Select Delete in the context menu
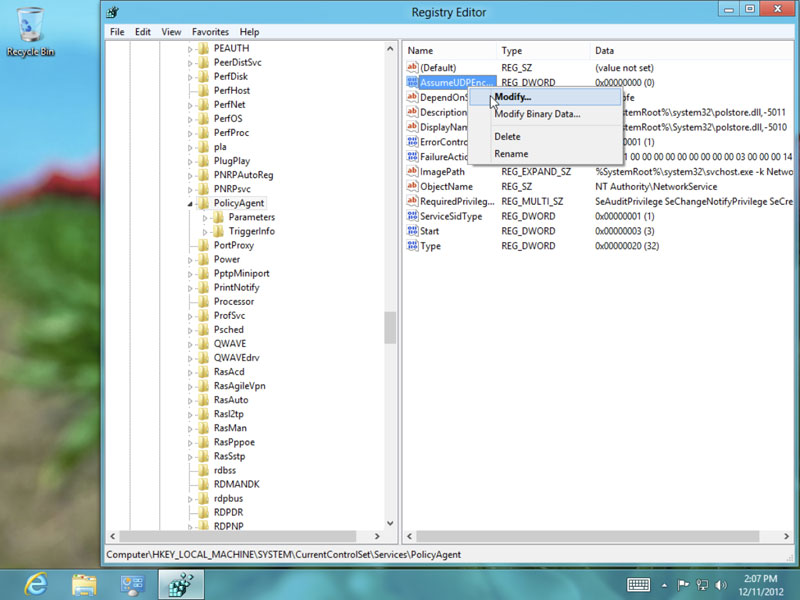 point(507,136)
